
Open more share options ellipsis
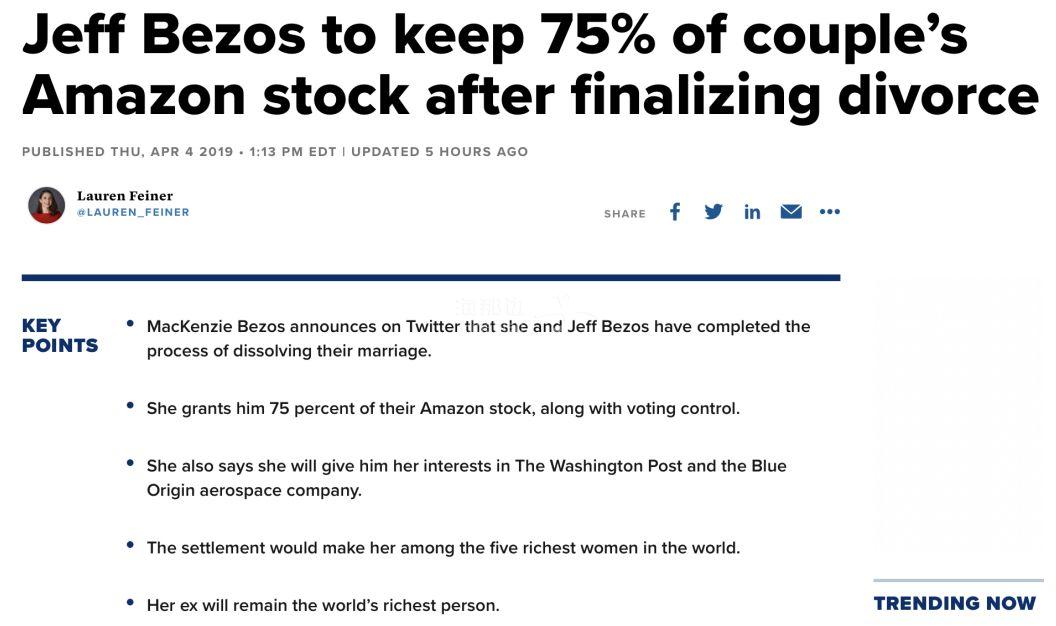click(830, 211)
